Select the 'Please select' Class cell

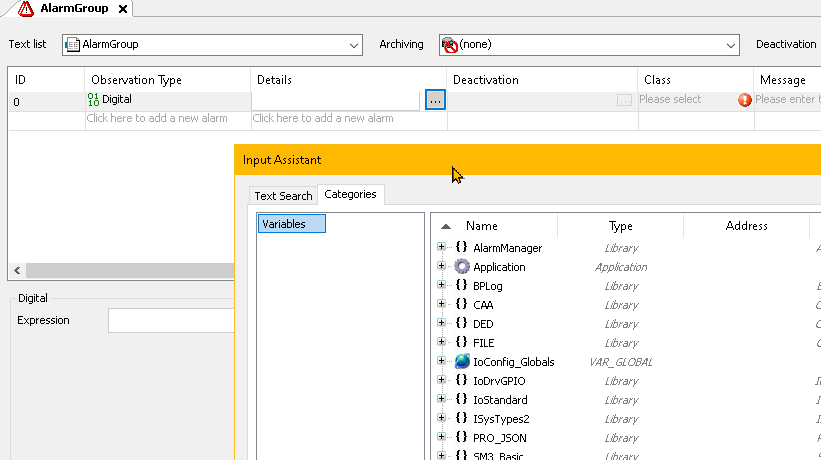click(670, 99)
